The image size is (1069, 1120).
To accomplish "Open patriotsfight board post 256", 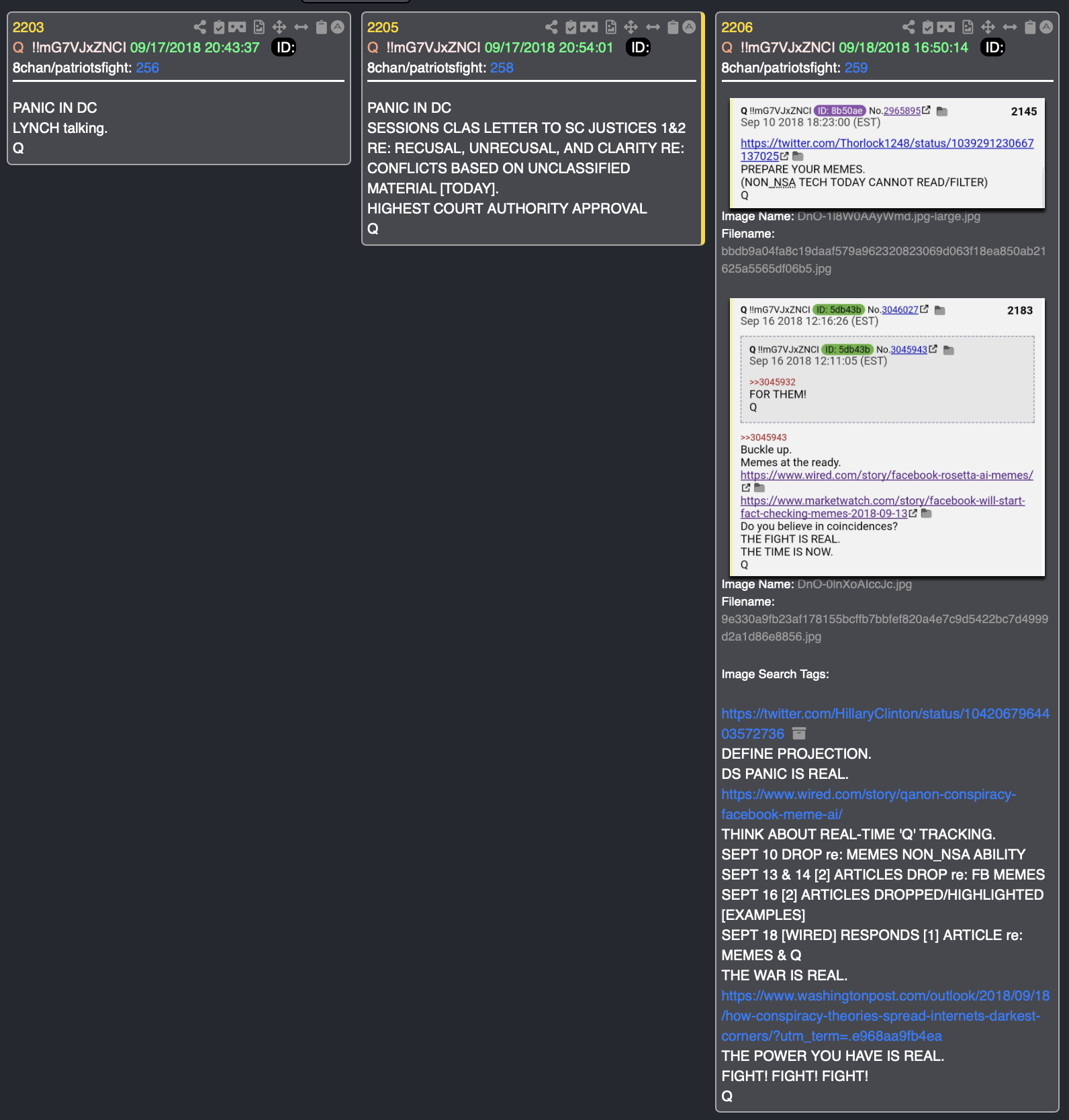I will pyautogui.click(x=148, y=68).
